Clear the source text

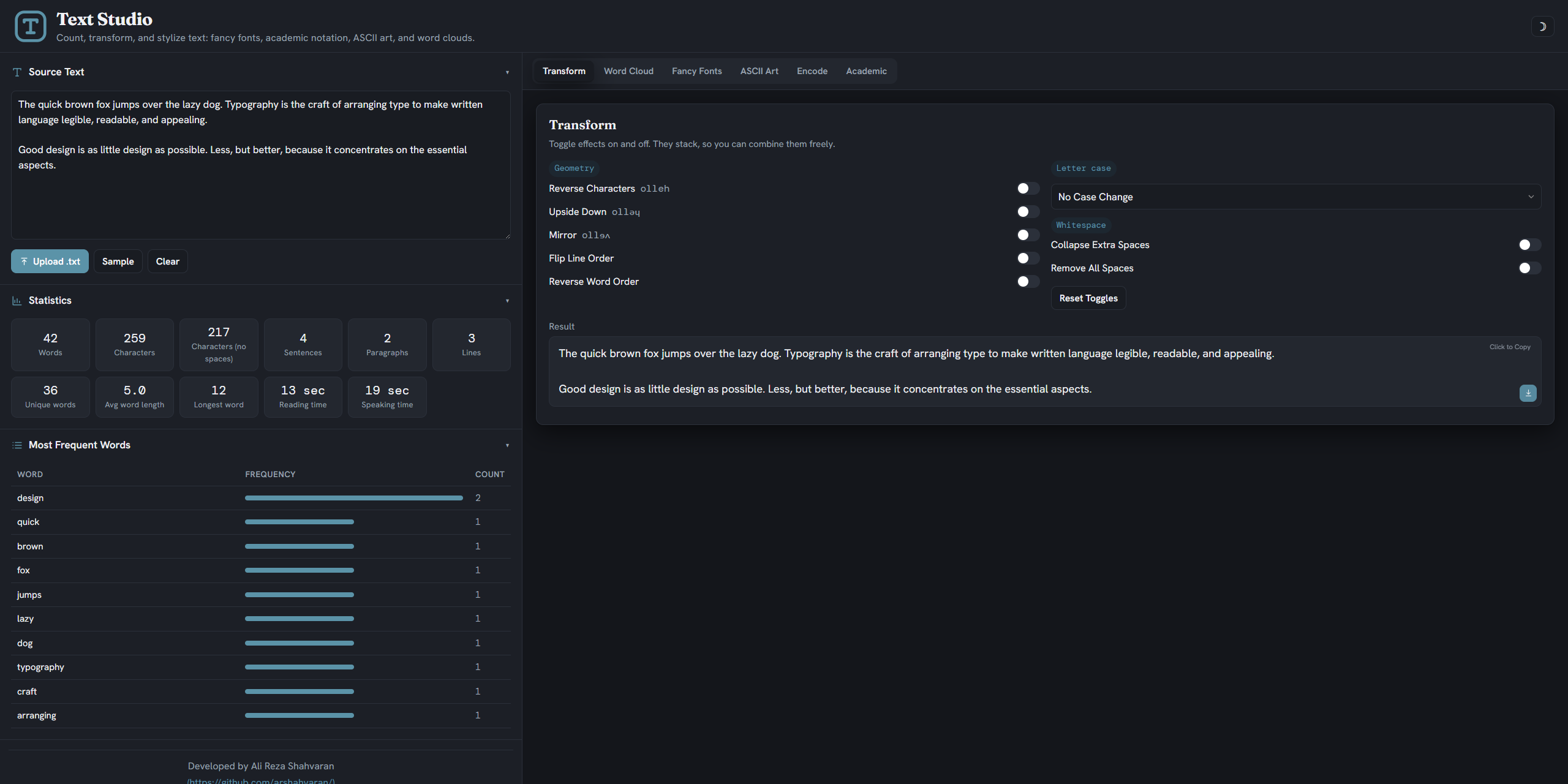point(168,262)
